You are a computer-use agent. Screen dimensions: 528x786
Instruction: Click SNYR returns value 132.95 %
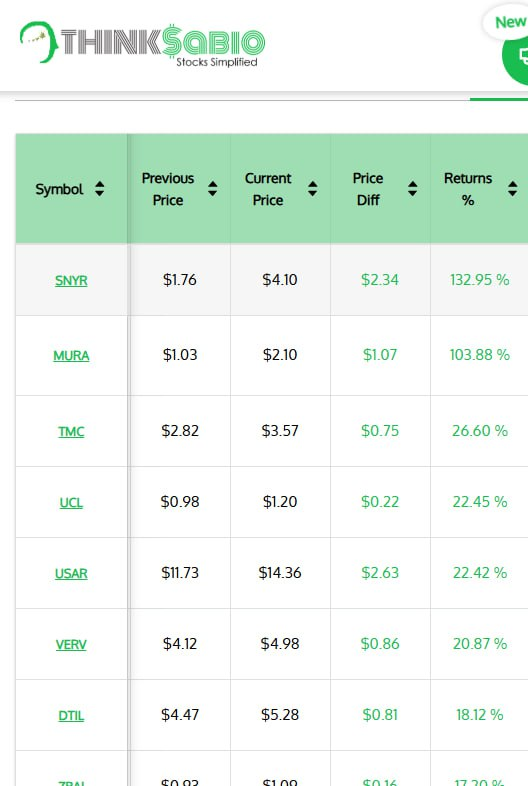pos(479,280)
